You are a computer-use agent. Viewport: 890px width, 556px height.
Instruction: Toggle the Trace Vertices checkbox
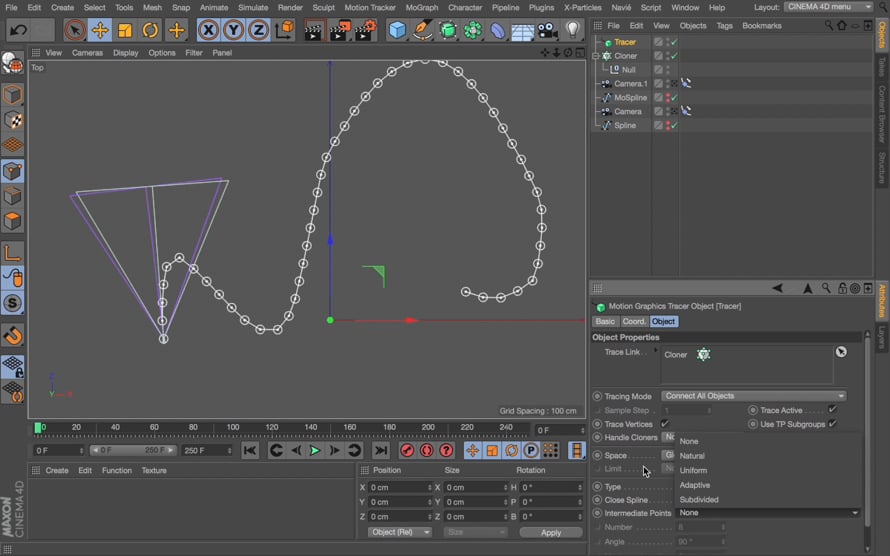pos(665,424)
